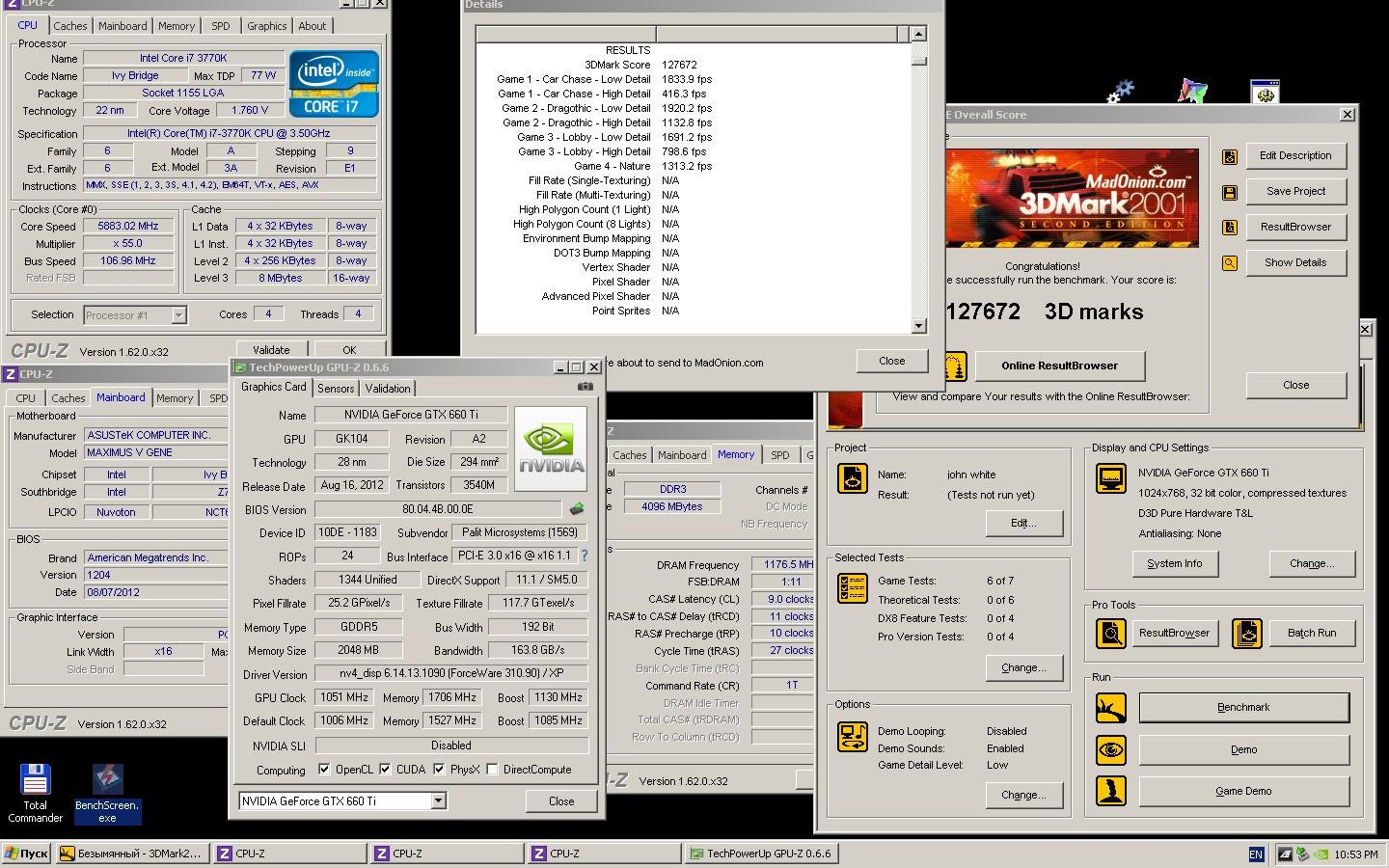Click the Selected Tests checklist icon
The width and height of the screenshot is (1389, 868).
[852, 587]
